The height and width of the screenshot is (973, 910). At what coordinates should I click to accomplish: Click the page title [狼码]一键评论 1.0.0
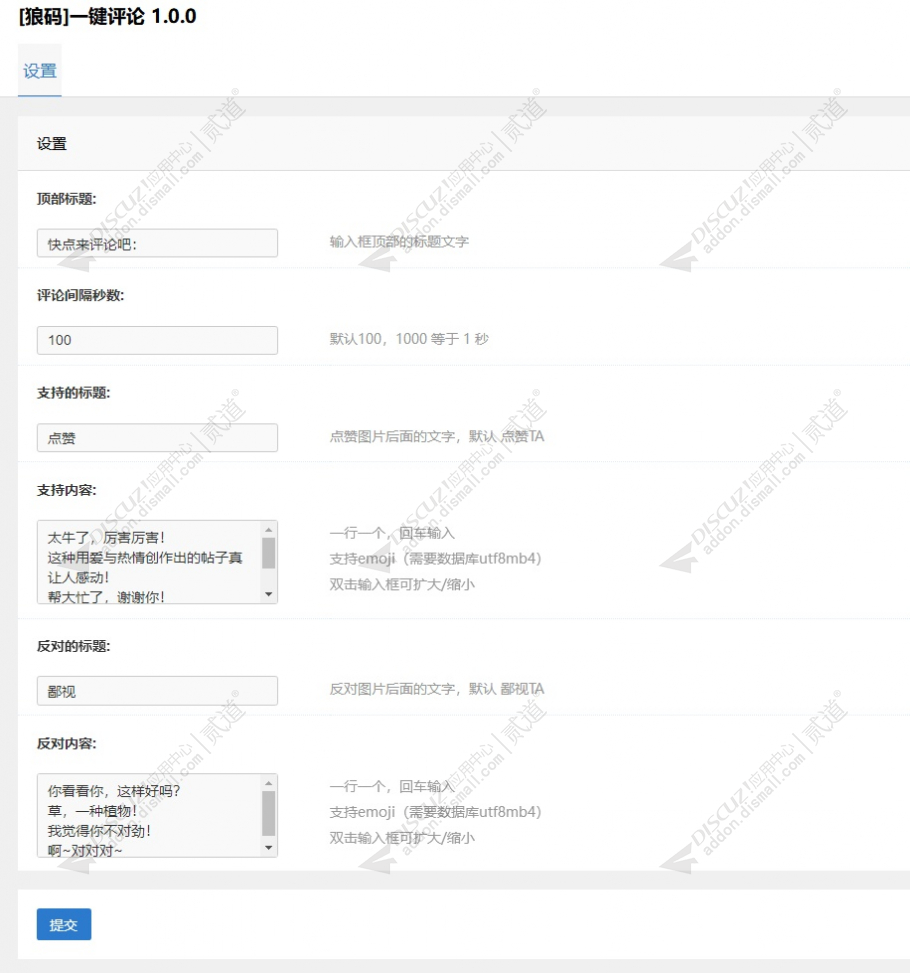pos(107,16)
